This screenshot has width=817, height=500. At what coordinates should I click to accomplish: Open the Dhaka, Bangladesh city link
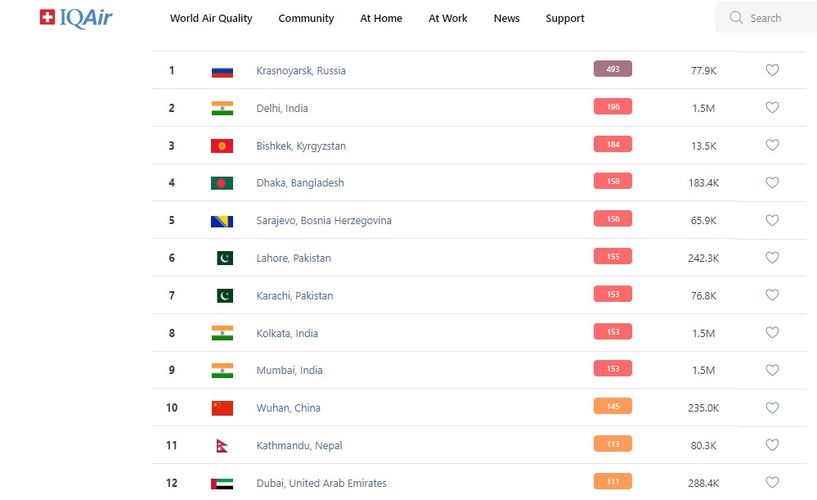tap(300, 183)
